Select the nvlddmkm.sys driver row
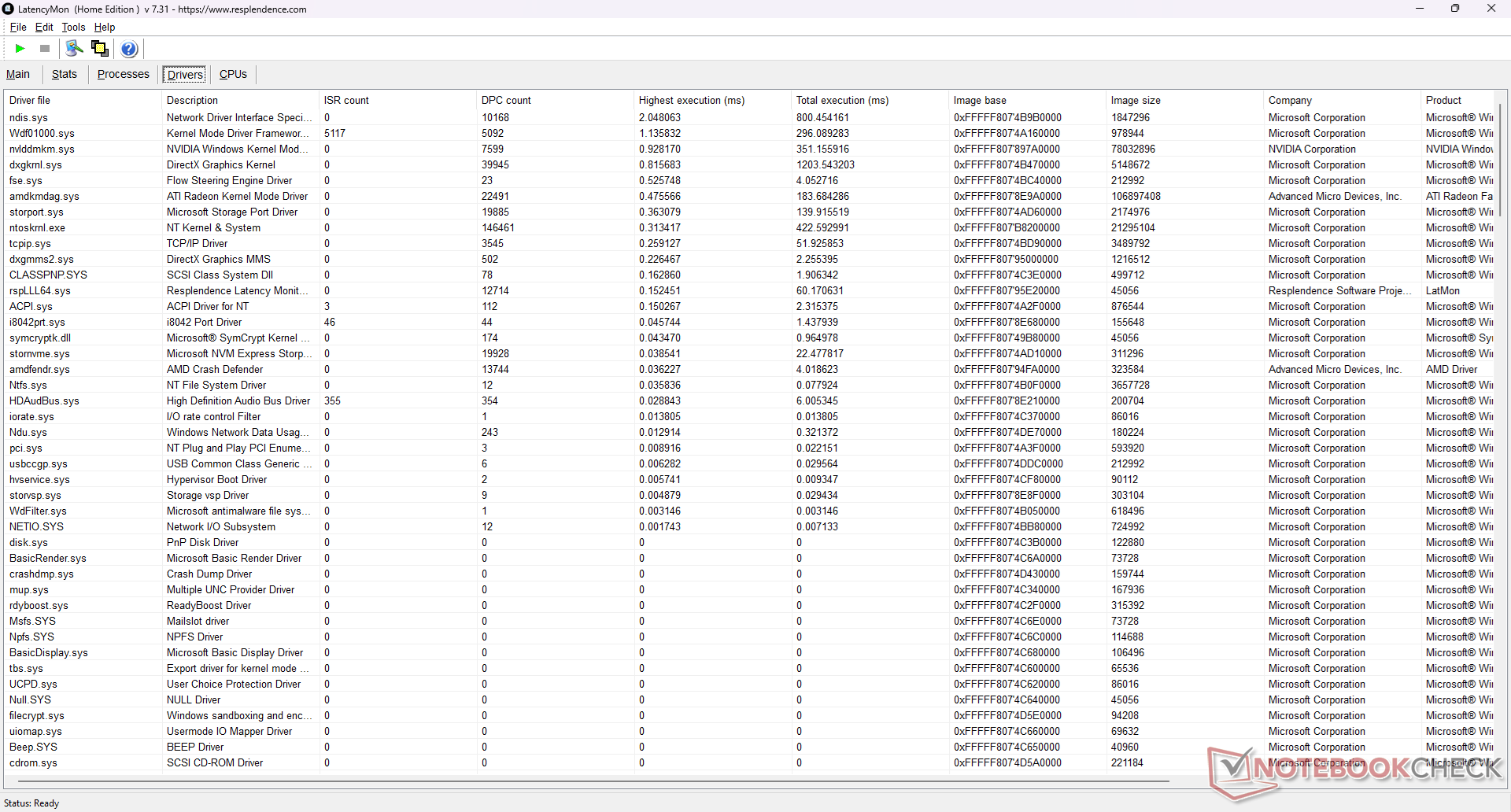 click(x=749, y=149)
